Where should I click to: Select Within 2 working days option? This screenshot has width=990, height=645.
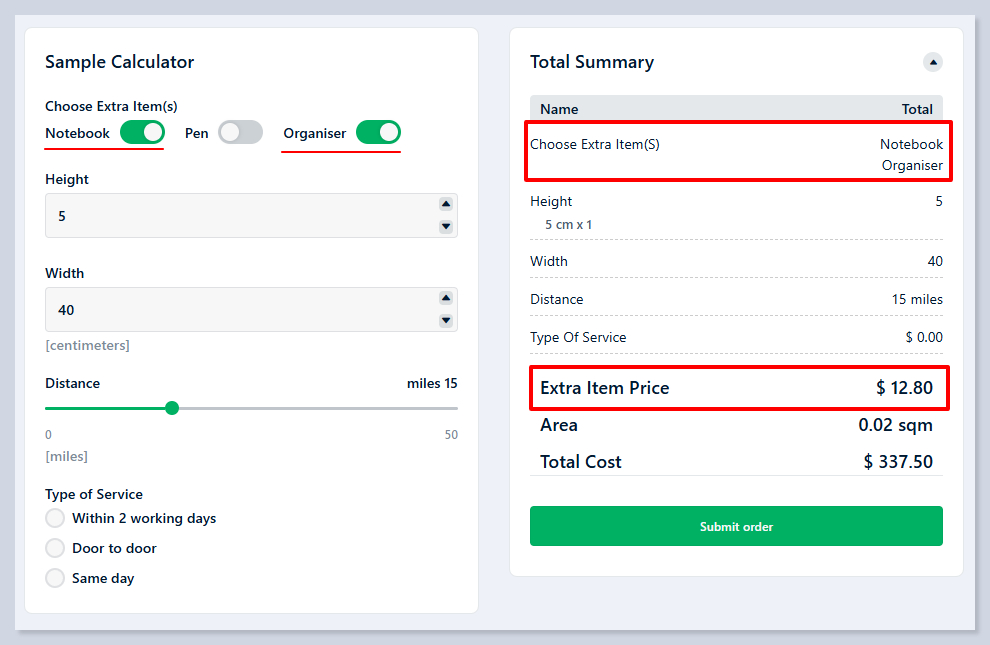coord(55,518)
